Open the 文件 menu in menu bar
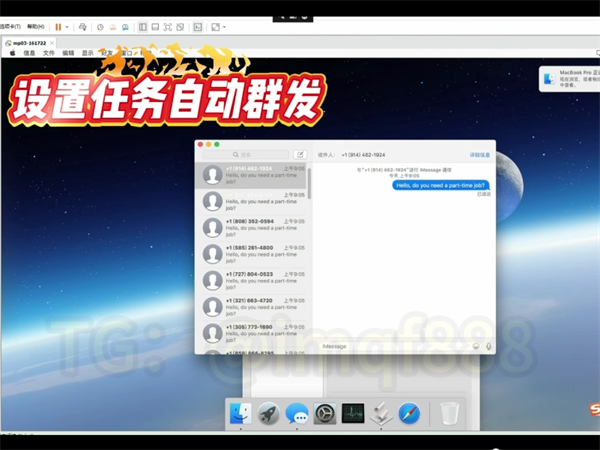Image resolution: width=600 pixels, height=450 pixels. [x=49, y=52]
